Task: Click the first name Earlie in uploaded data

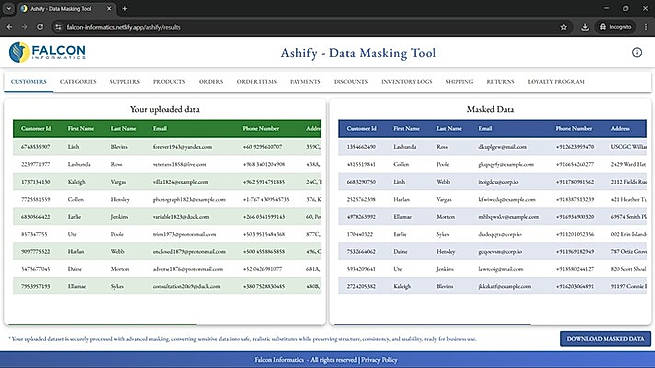Action: pos(74,217)
